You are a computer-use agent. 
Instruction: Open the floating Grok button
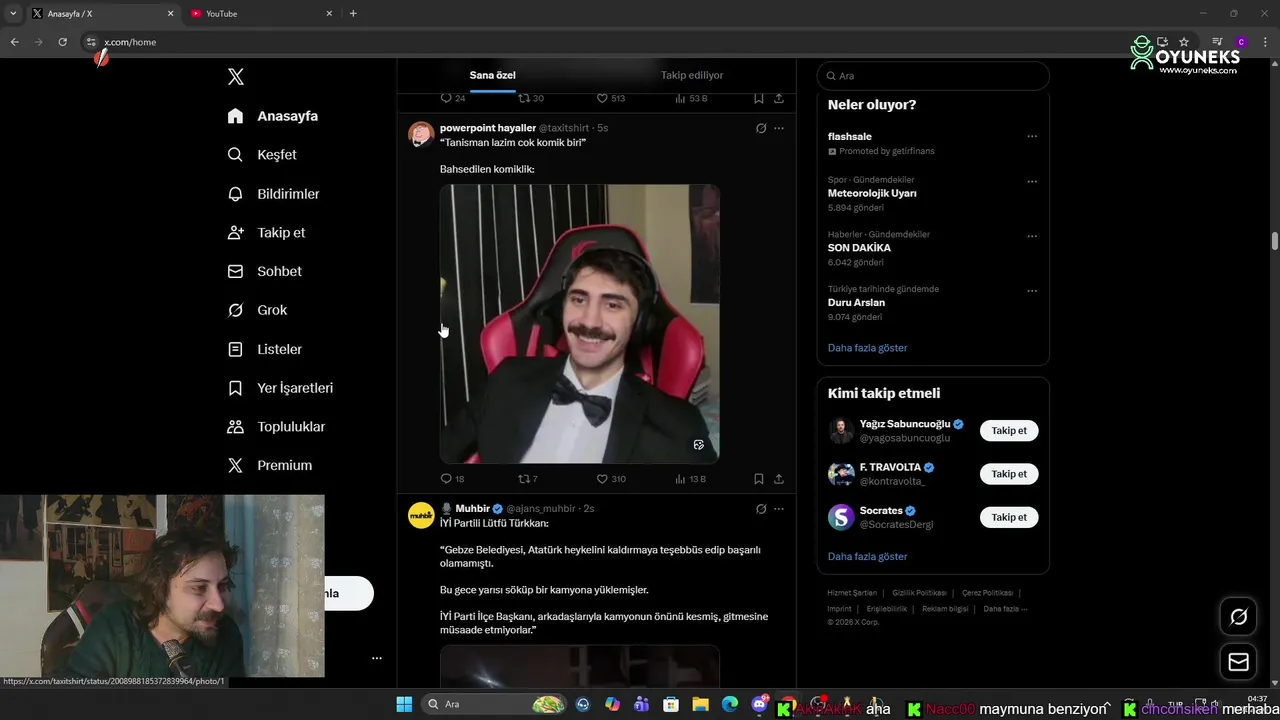[x=1238, y=617]
